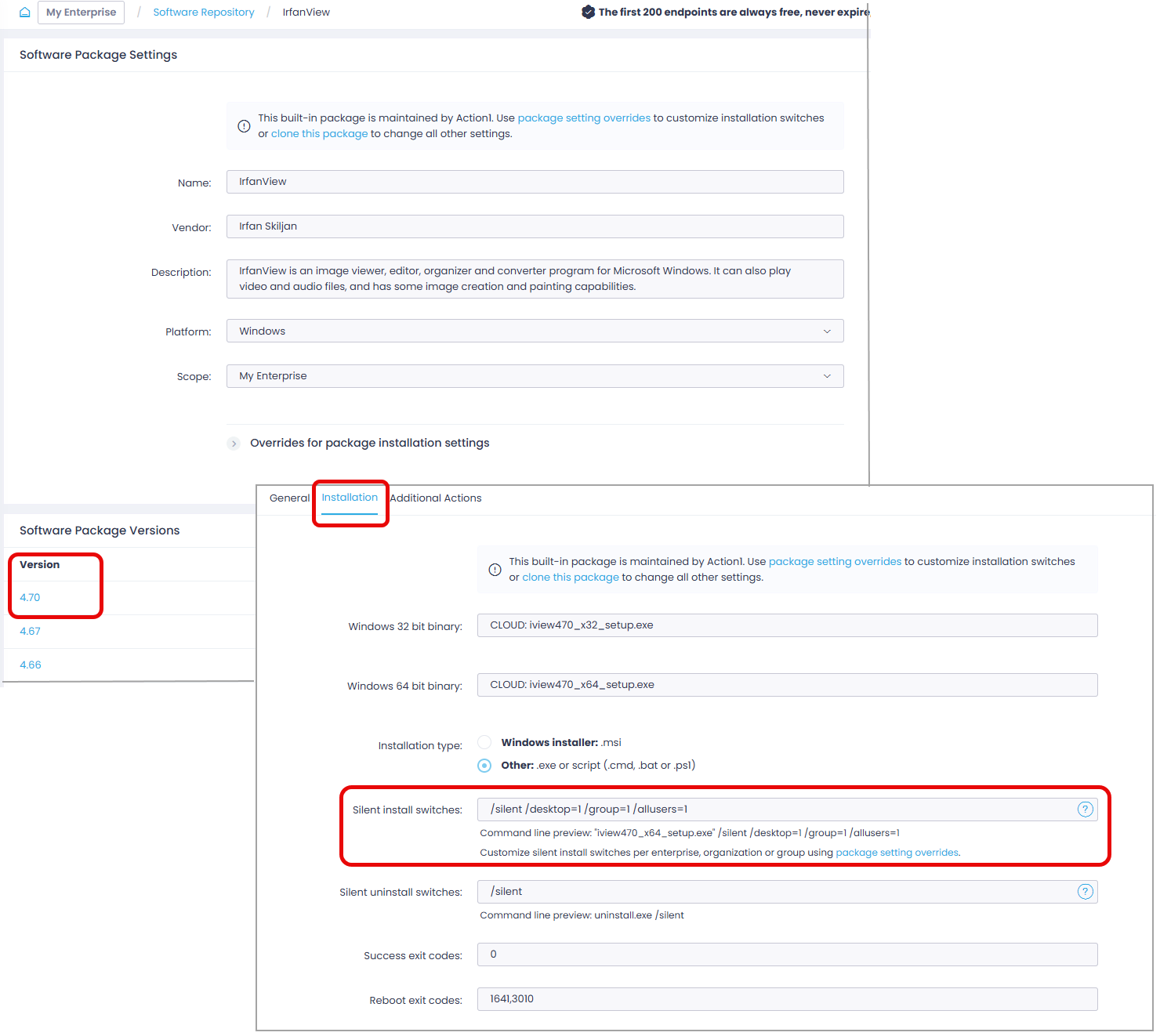1160x1036 pixels.
Task: Open Software Repository from the breadcrumb
Action: [x=203, y=12]
